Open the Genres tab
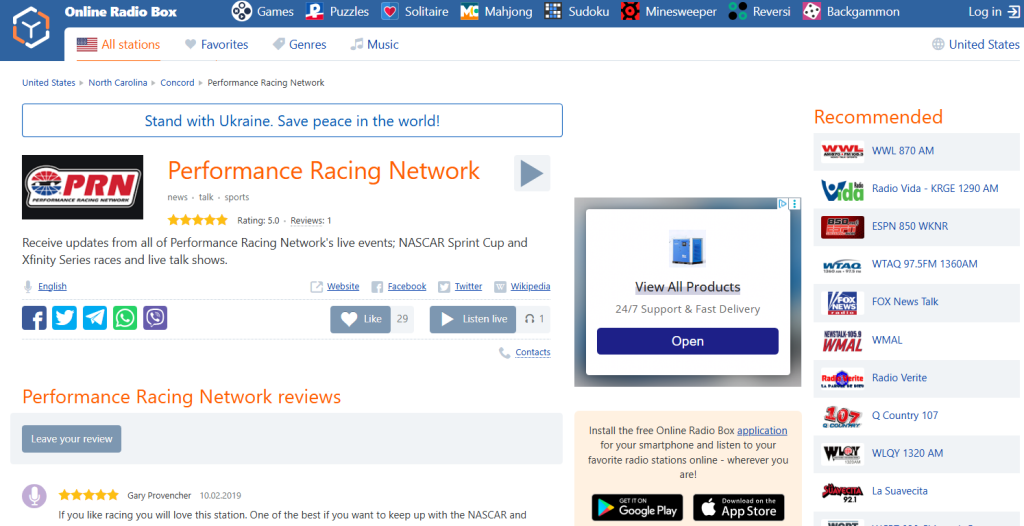The height and width of the screenshot is (526, 1024). pyautogui.click(x=299, y=44)
